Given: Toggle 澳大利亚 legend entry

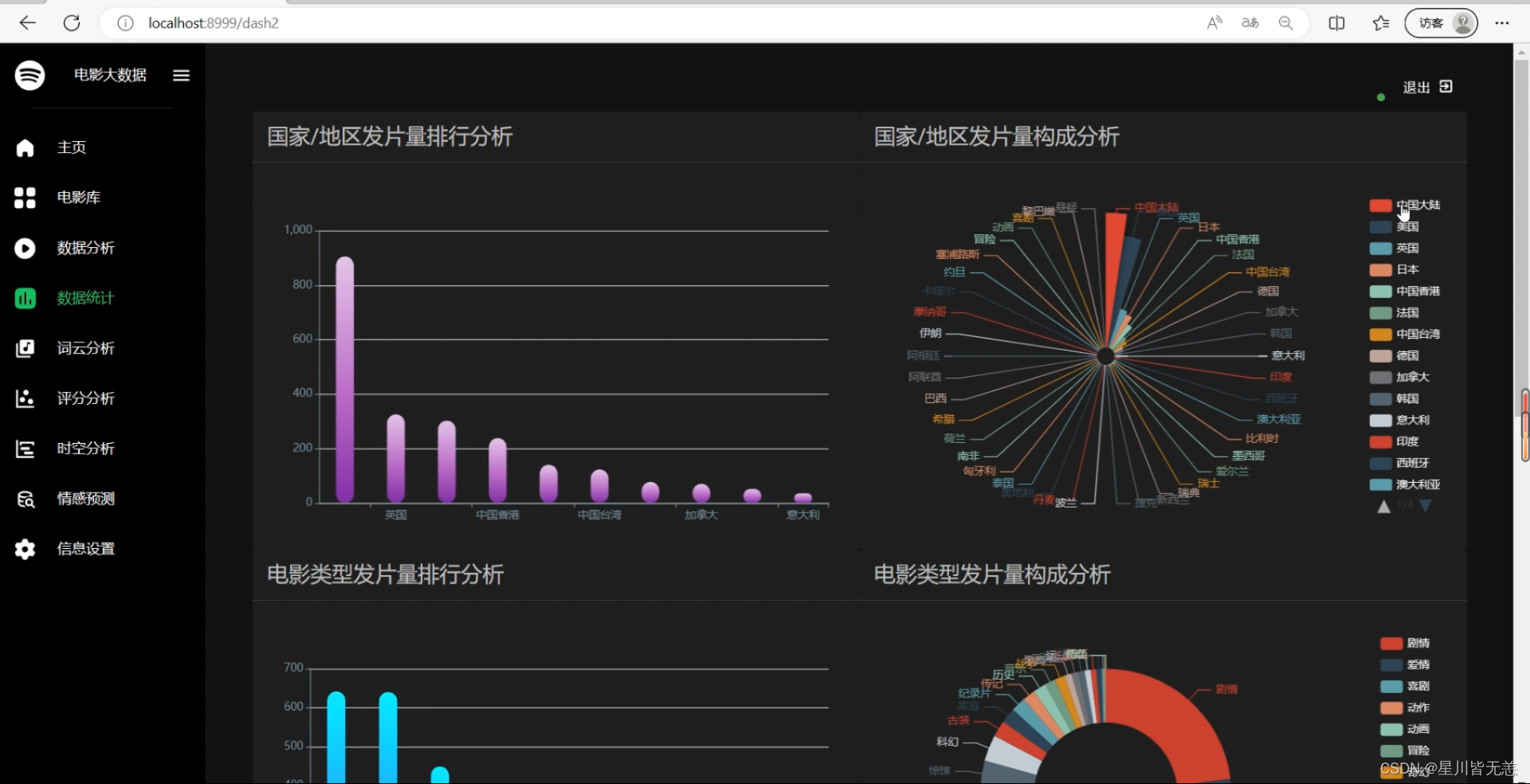Looking at the screenshot, I should click(x=1405, y=485).
